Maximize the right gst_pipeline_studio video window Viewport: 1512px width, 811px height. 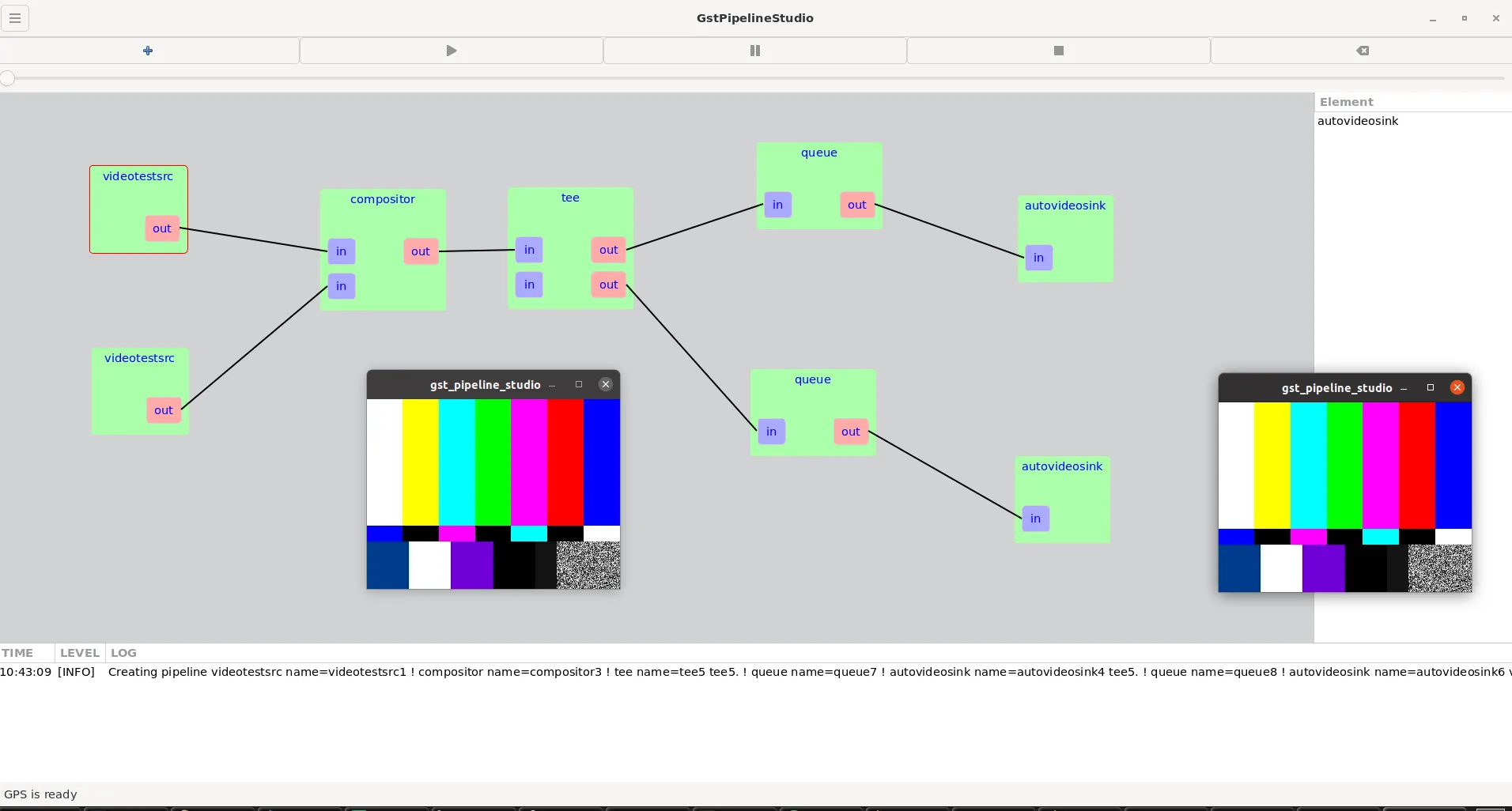pos(1430,387)
